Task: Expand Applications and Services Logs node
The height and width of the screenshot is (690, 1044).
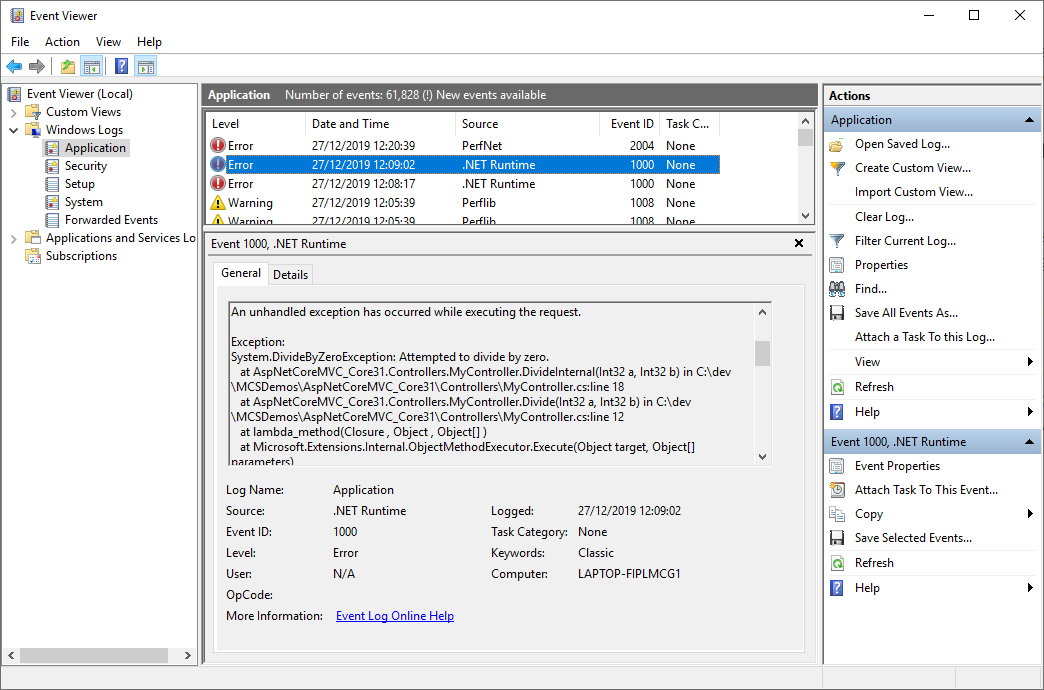Action: [13, 238]
